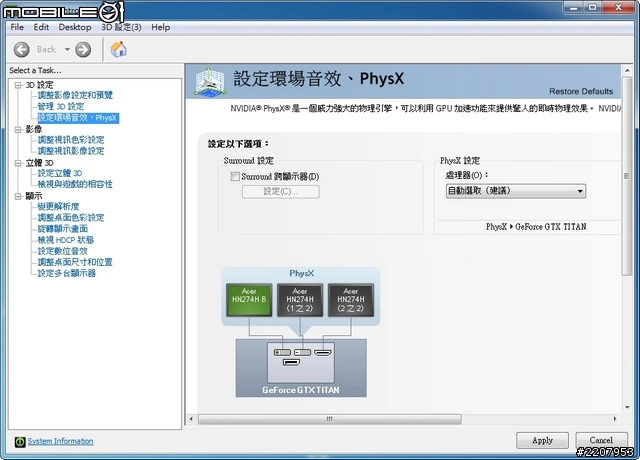Viewport: 640px width, 460px height.
Task: Open the 處理器 PhysX processor dropdown
Action: (x=516, y=191)
